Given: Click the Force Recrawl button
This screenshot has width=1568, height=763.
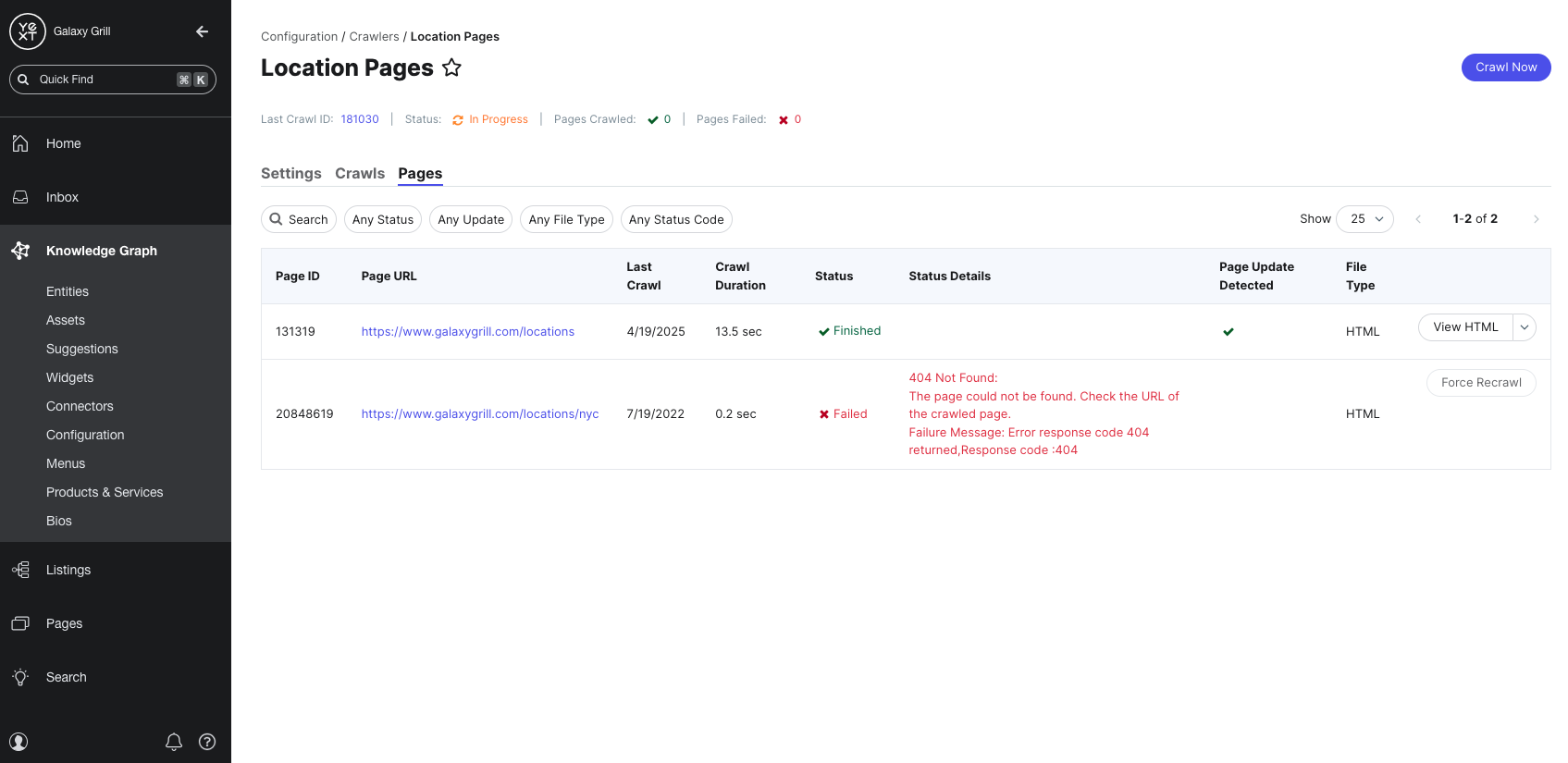Looking at the screenshot, I should point(1481,383).
